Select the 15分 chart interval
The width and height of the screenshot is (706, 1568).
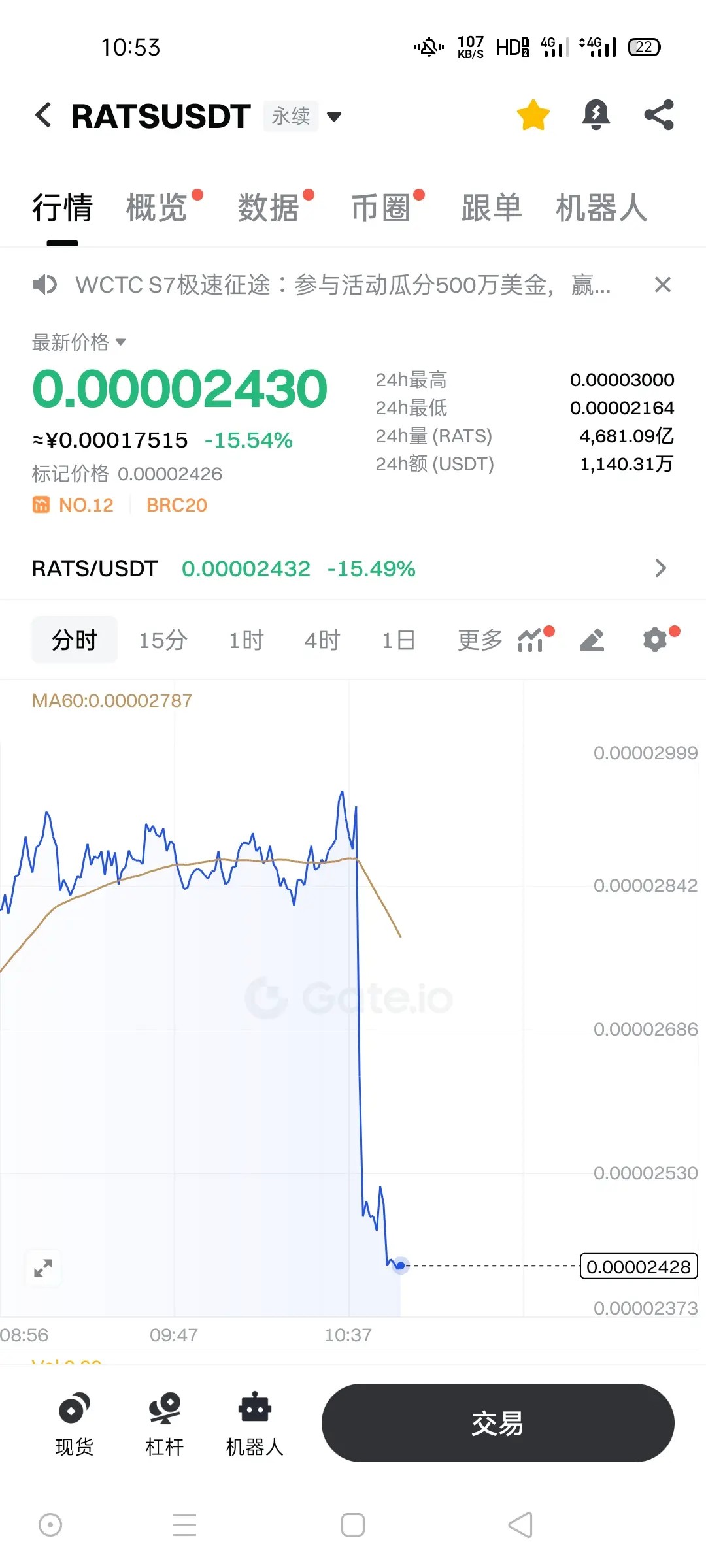click(x=163, y=640)
